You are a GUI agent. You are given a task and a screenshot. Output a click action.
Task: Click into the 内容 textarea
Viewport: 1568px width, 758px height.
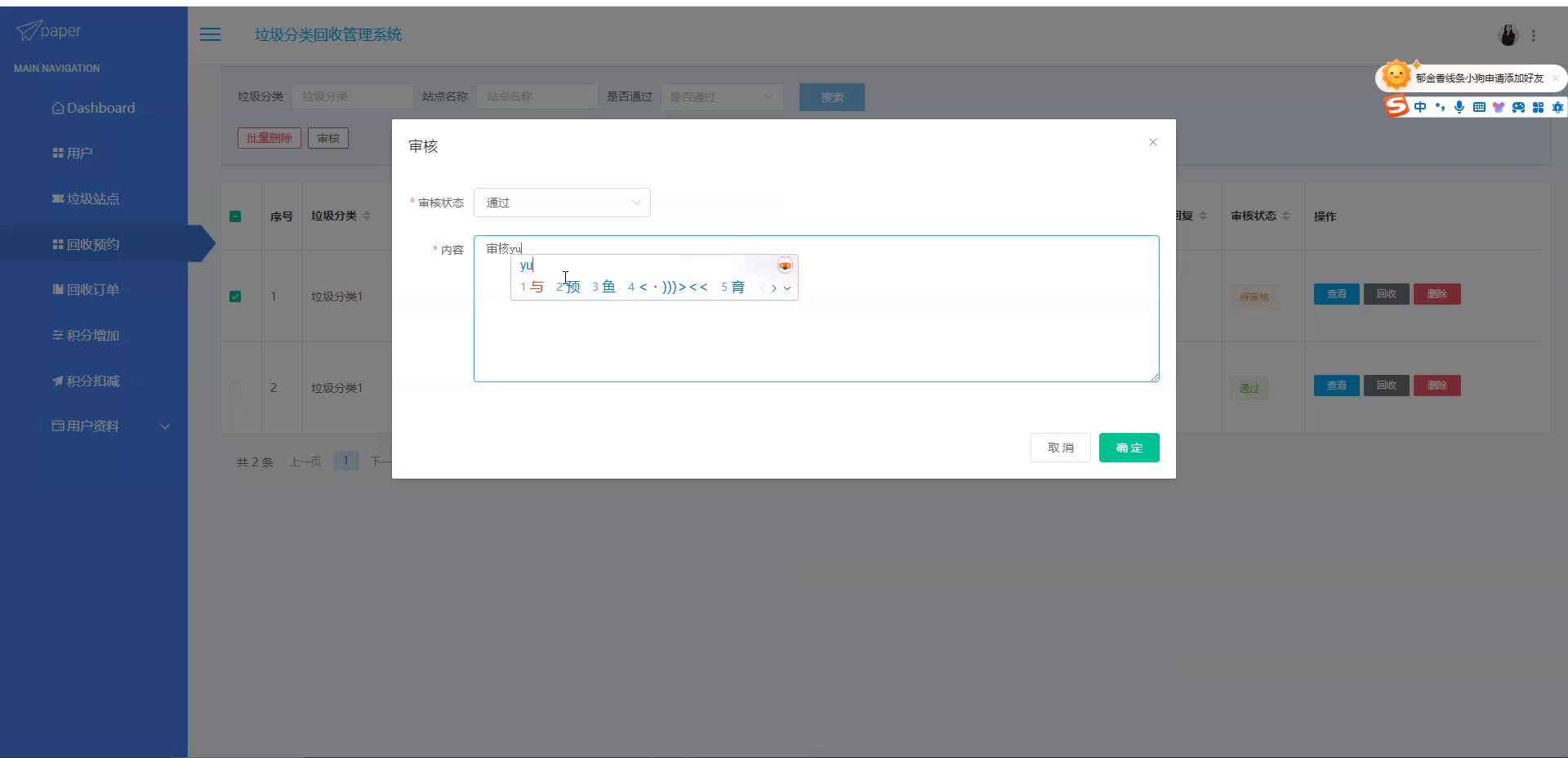click(x=817, y=309)
